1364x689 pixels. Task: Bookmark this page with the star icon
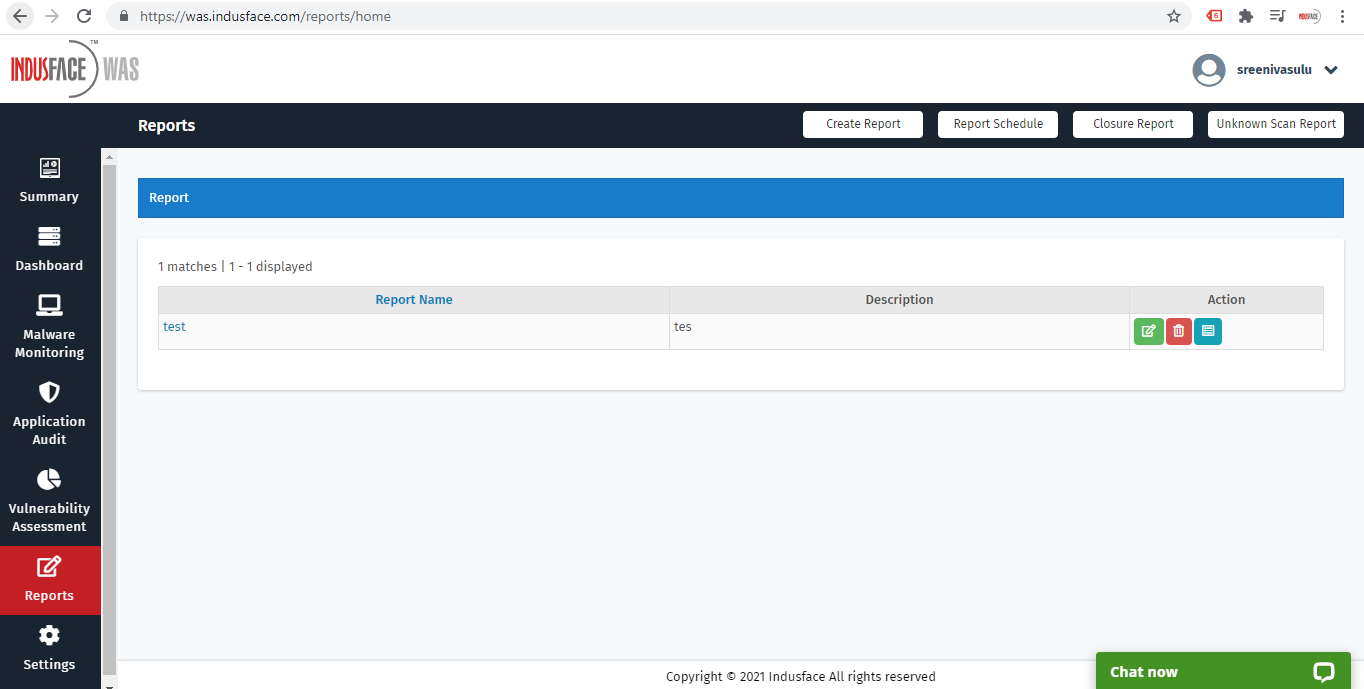click(1174, 16)
